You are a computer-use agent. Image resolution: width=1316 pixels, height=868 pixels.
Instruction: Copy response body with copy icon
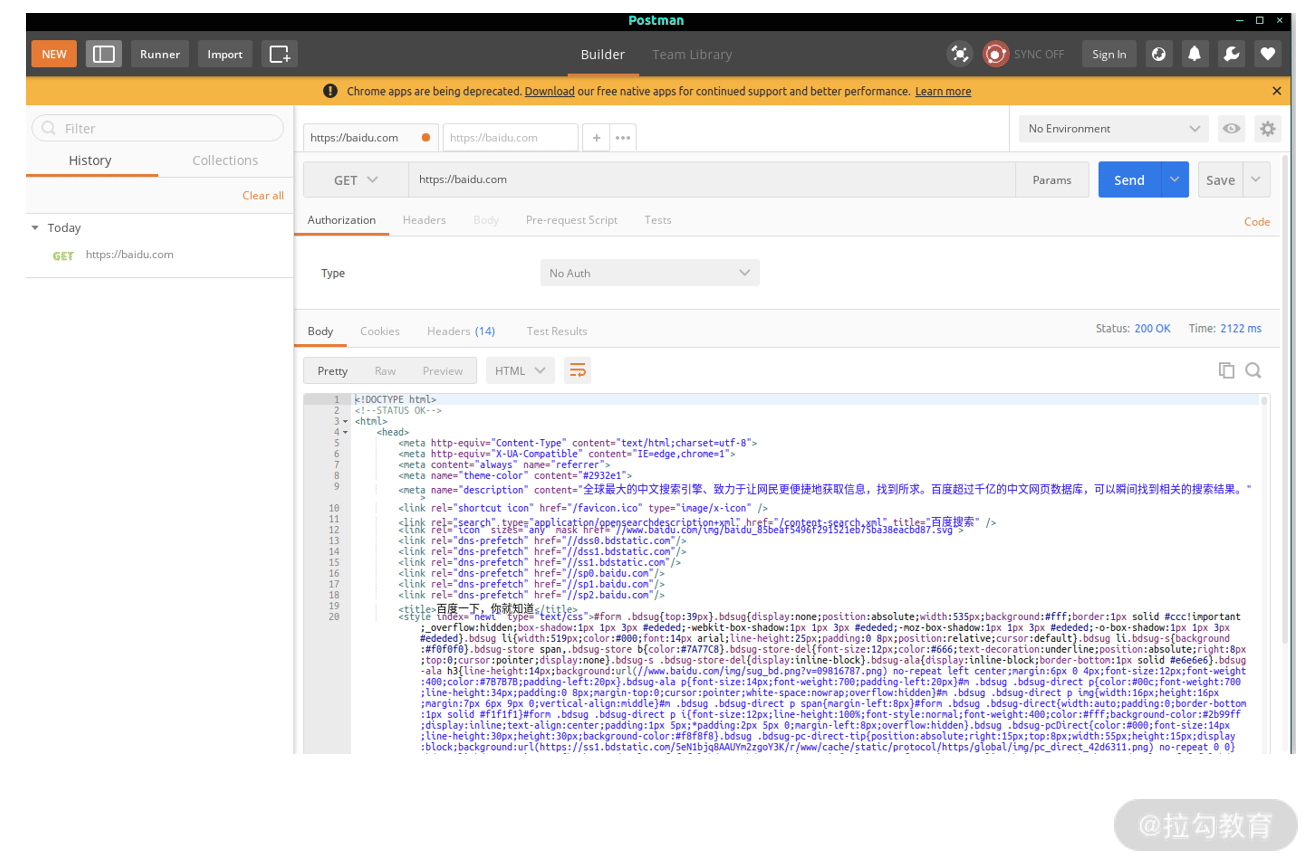click(1226, 371)
